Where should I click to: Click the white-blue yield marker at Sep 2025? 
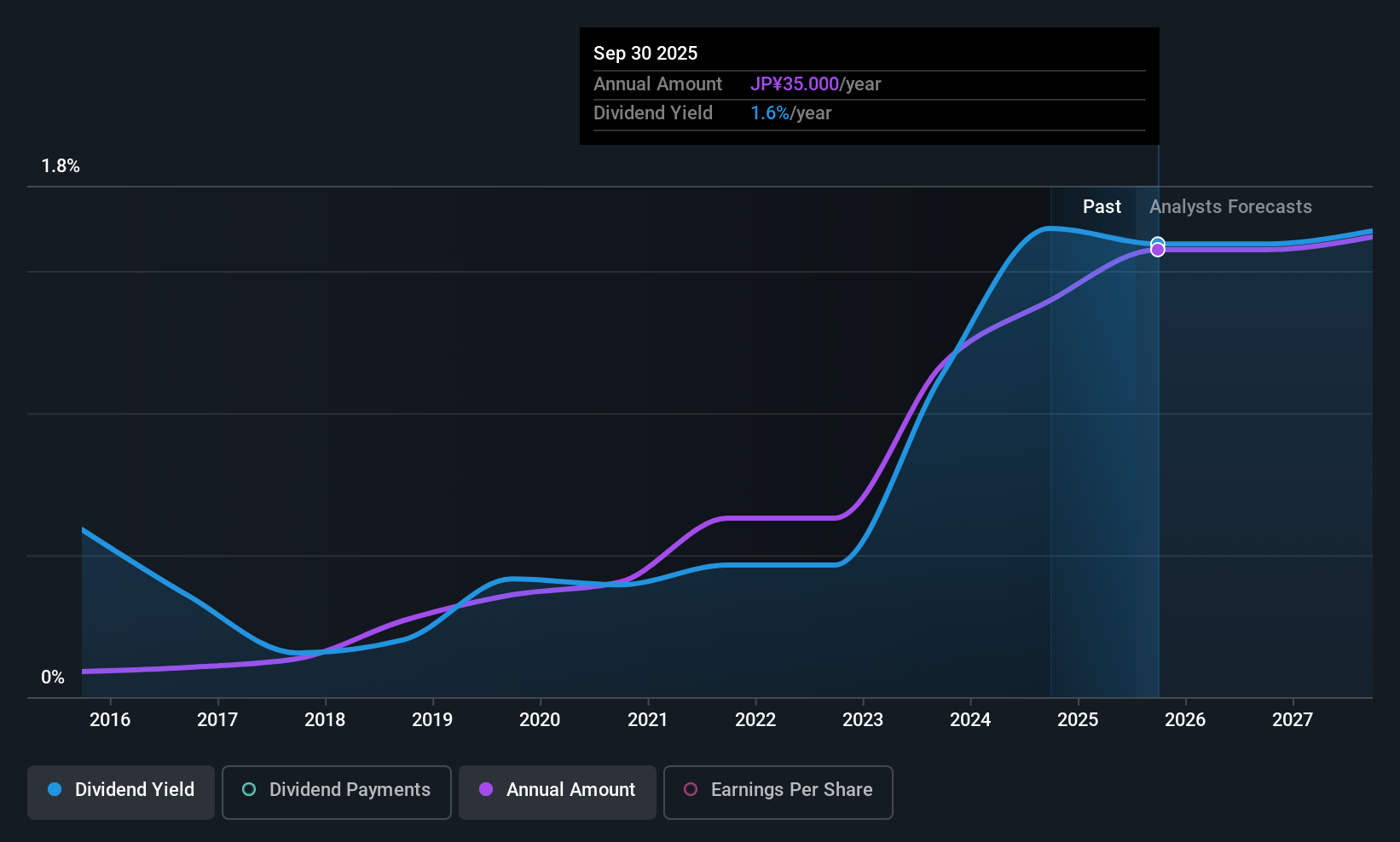click(1158, 242)
